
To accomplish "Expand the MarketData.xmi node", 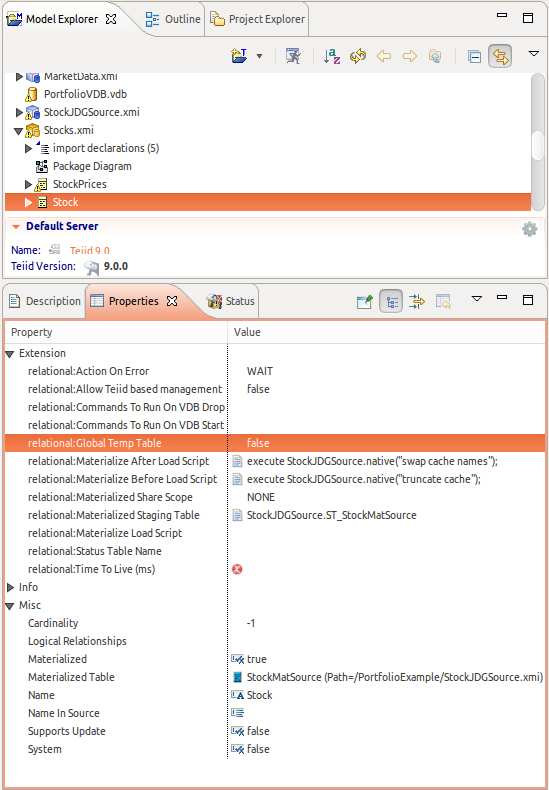I will point(19,77).
